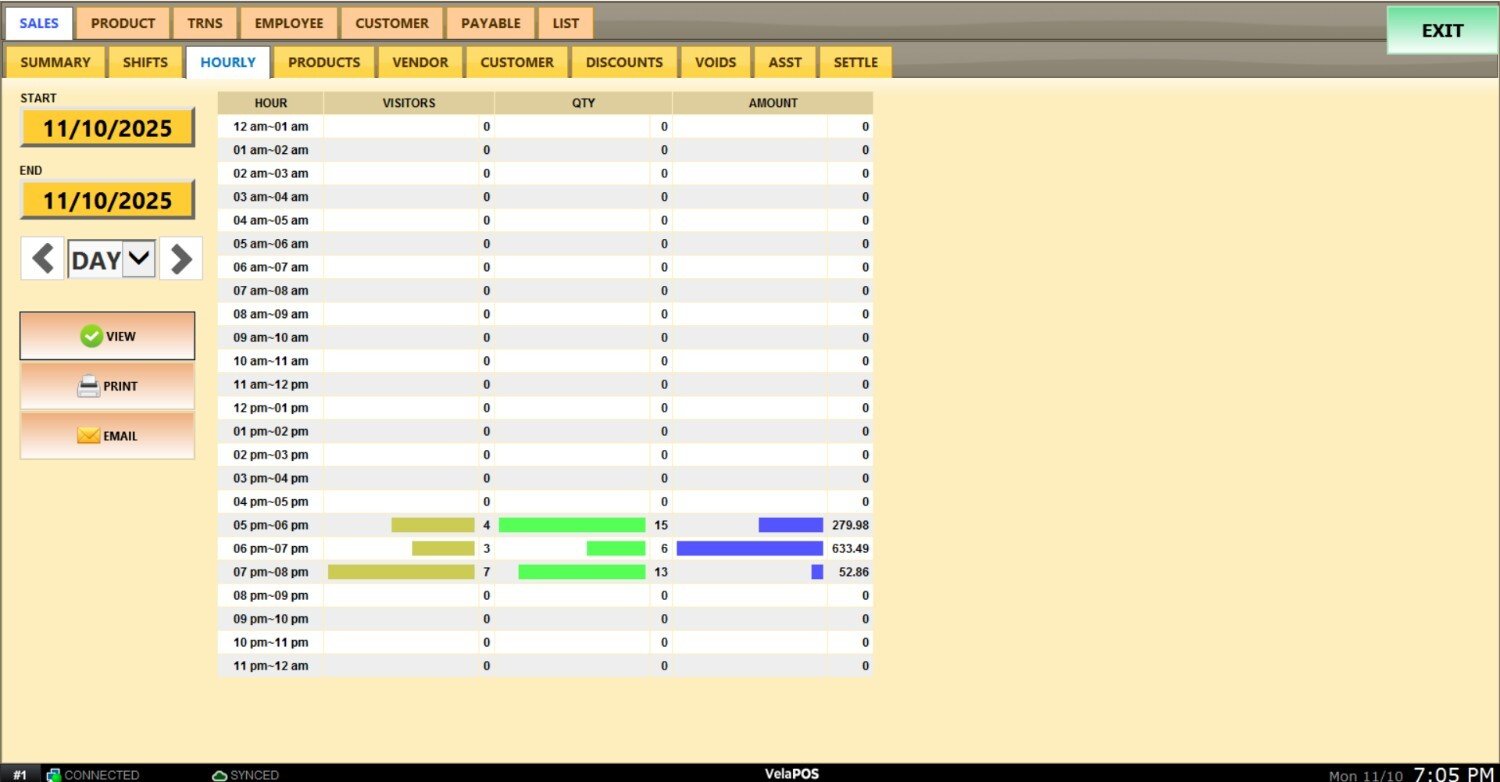
Task: Advance to next day with right arrow
Action: (181, 259)
